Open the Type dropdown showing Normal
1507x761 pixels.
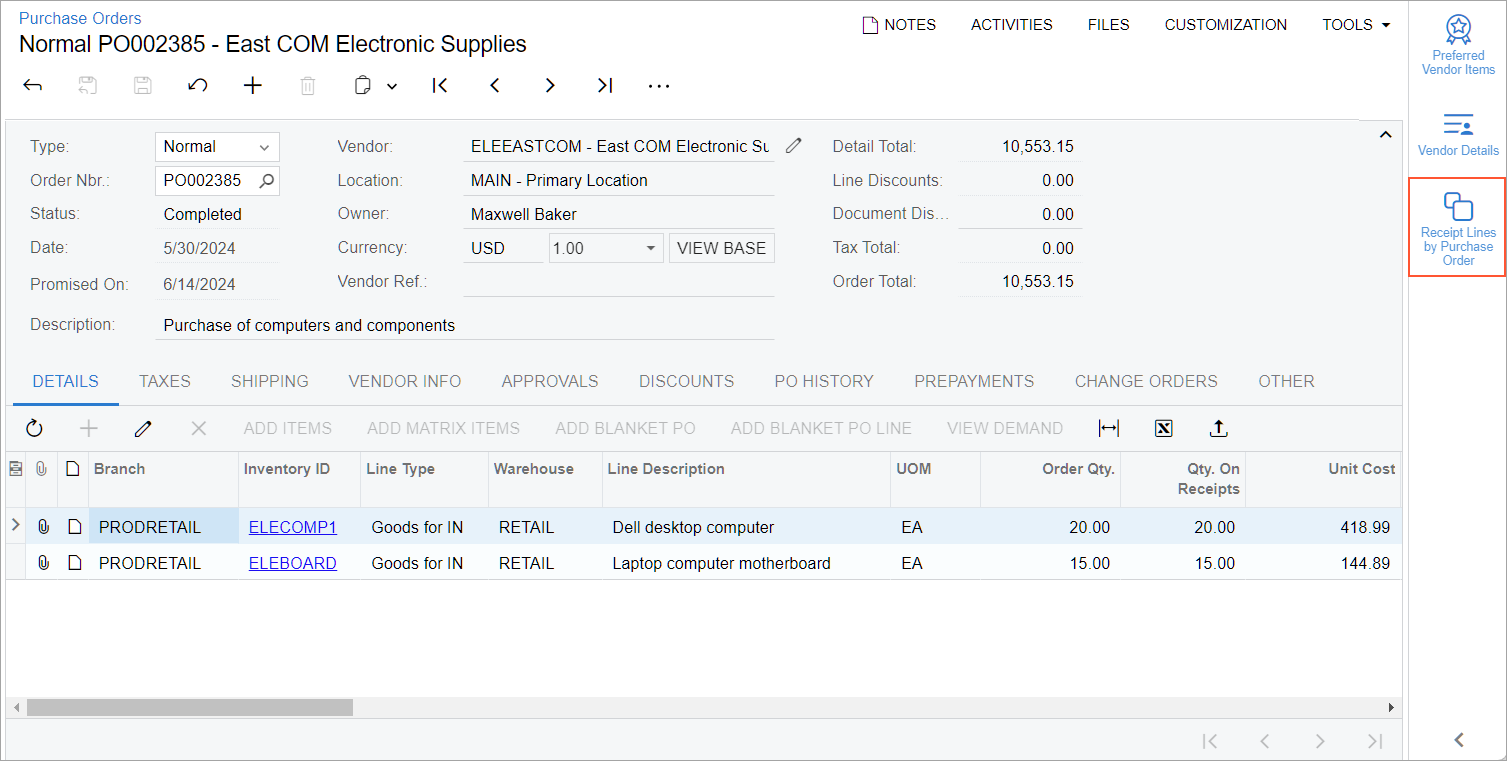[217, 147]
